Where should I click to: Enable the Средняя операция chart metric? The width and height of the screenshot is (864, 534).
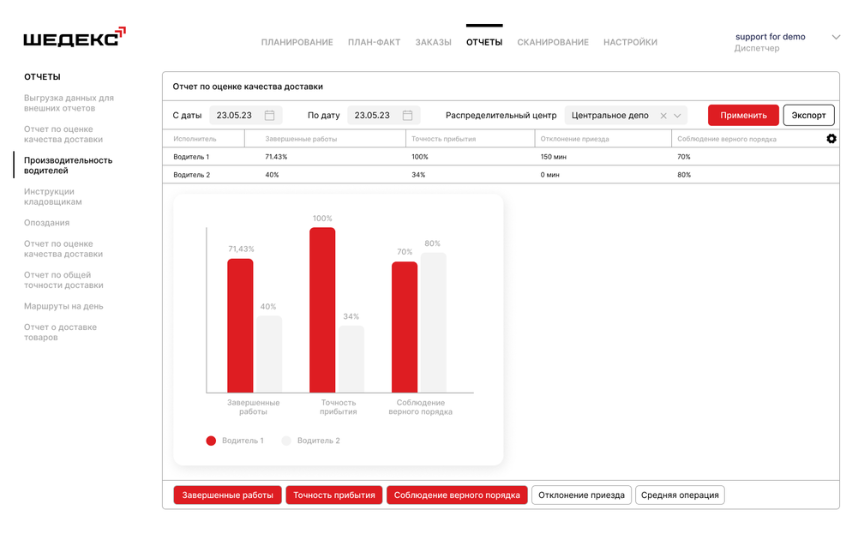pyautogui.click(x=680, y=495)
